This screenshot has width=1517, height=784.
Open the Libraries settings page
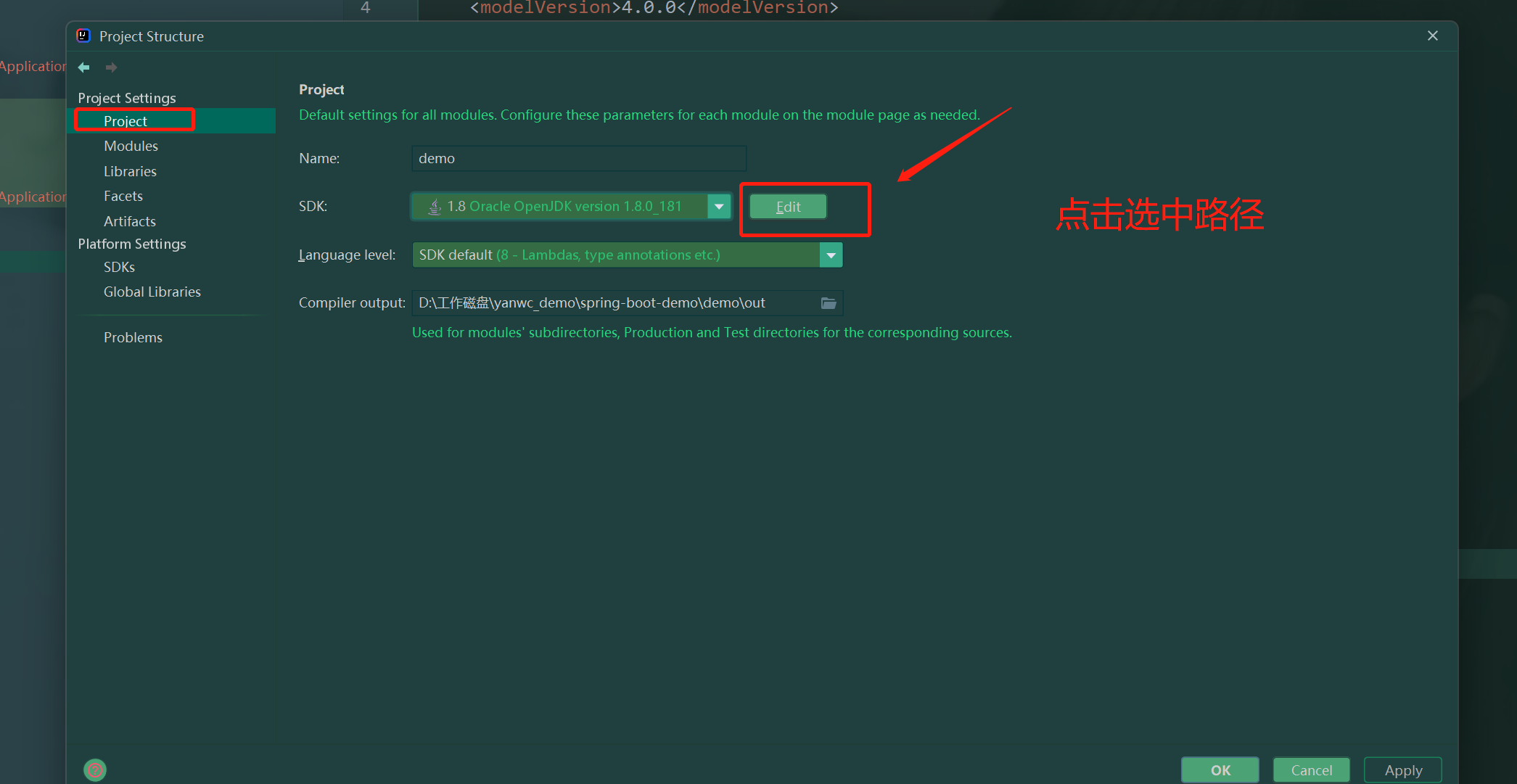pos(130,171)
